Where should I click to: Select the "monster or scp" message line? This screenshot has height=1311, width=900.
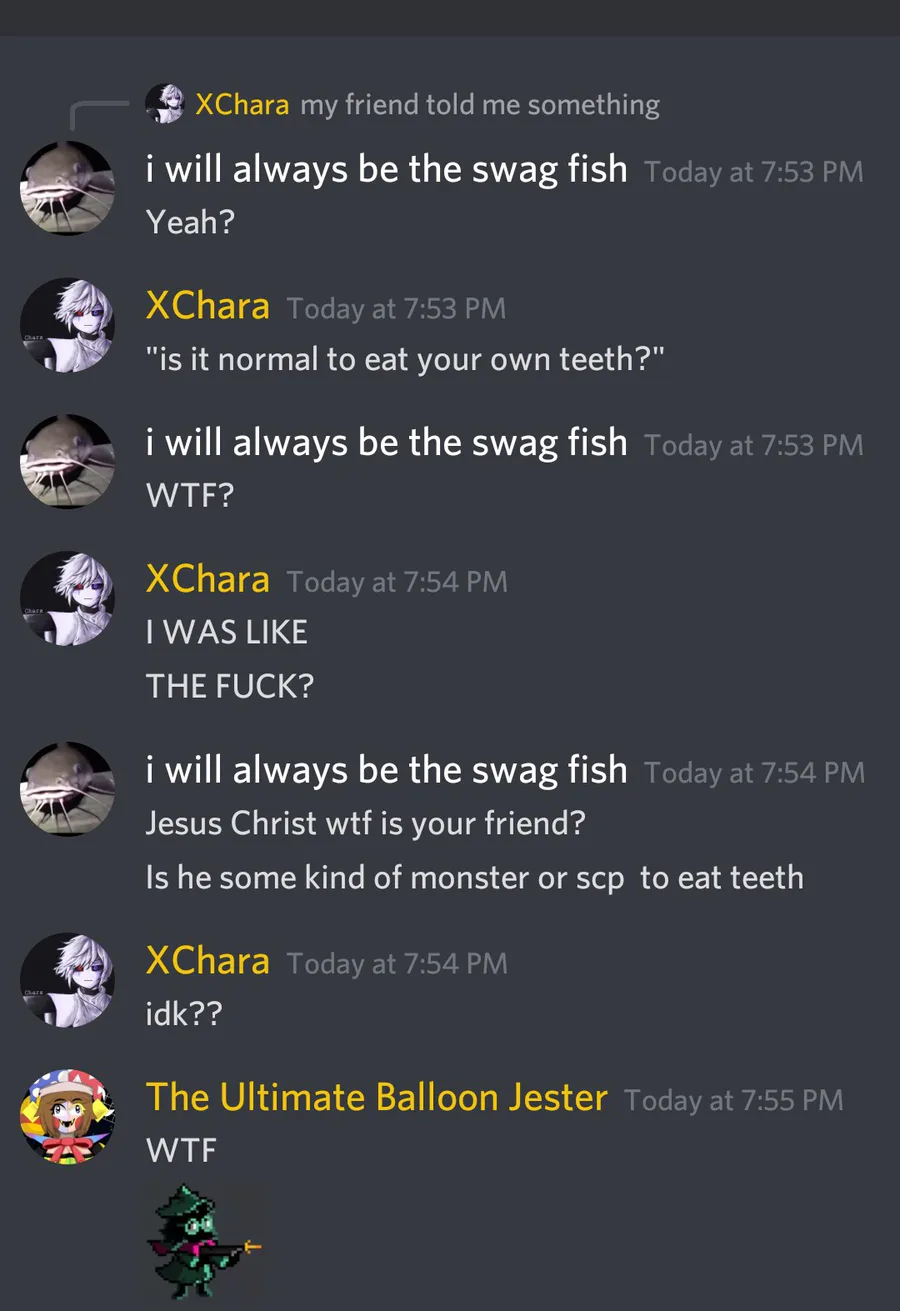pyautogui.click(x=474, y=878)
